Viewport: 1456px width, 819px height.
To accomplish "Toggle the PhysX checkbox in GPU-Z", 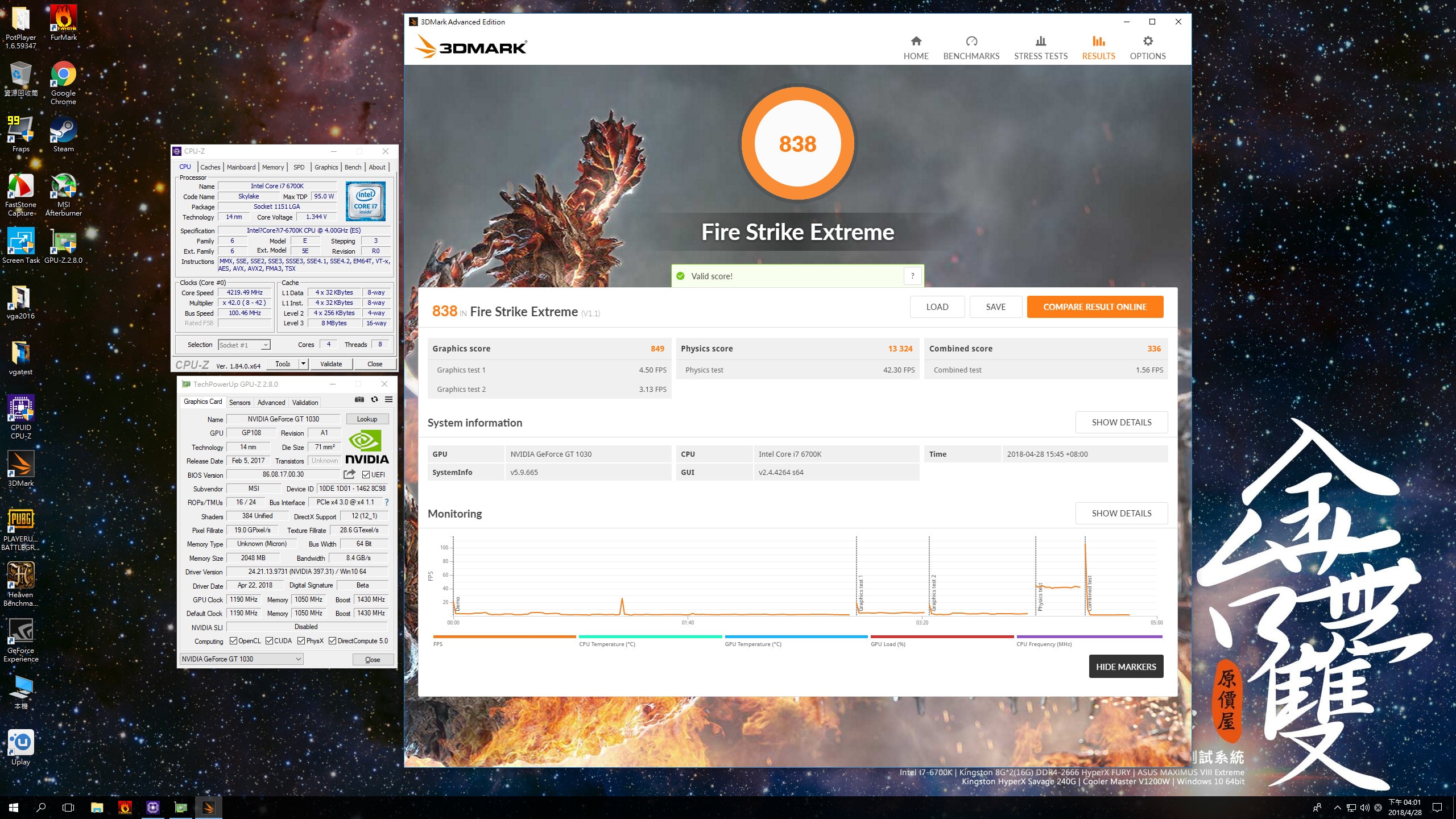I will click(301, 641).
